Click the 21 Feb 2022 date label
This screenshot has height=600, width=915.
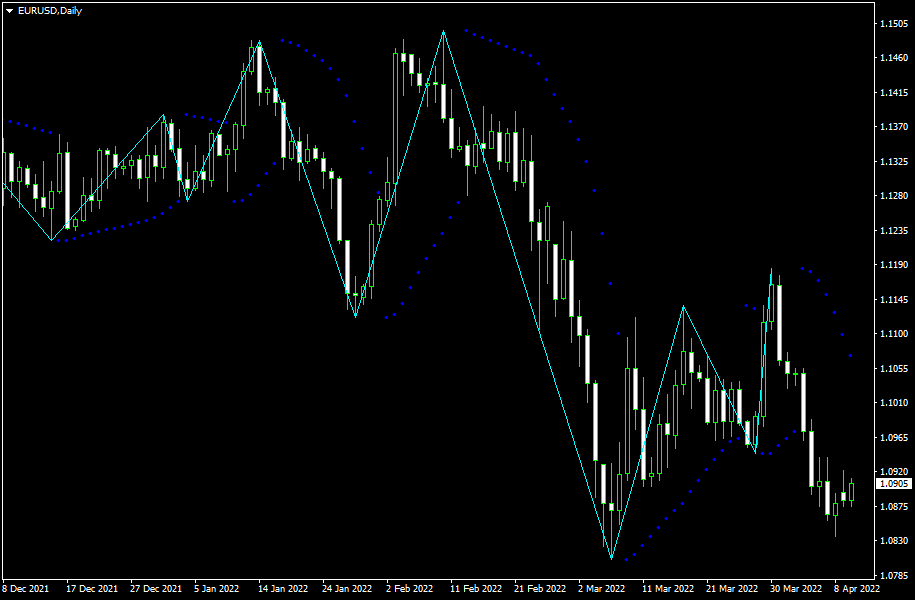540,588
